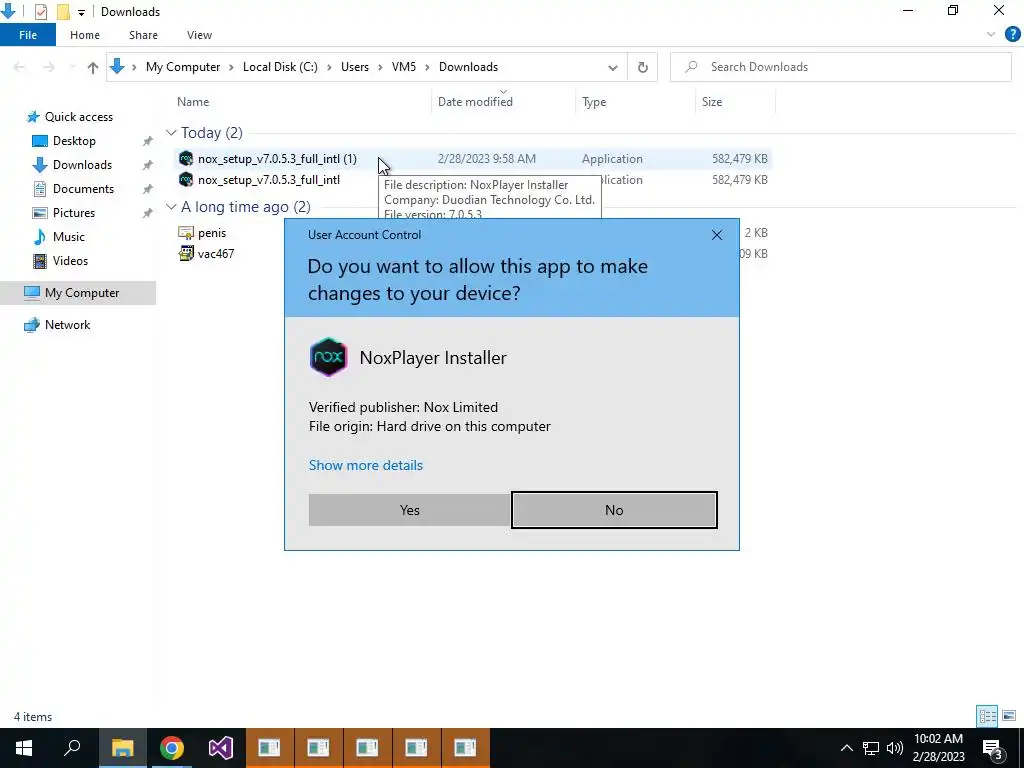Go up one folder level
The width and height of the screenshot is (1024, 768).
(93, 67)
